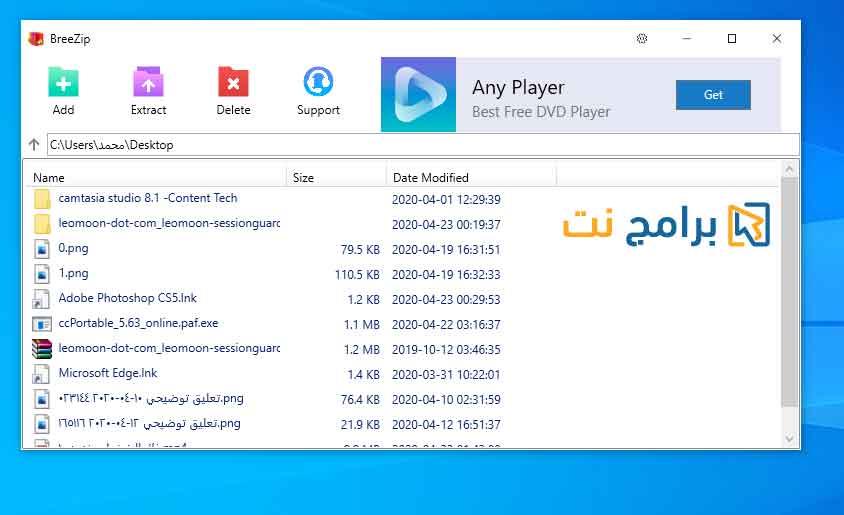Image resolution: width=844 pixels, height=515 pixels.
Task: Click the WinRAR archive icon for leomoon-dot-com
Action: click(41, 349)
